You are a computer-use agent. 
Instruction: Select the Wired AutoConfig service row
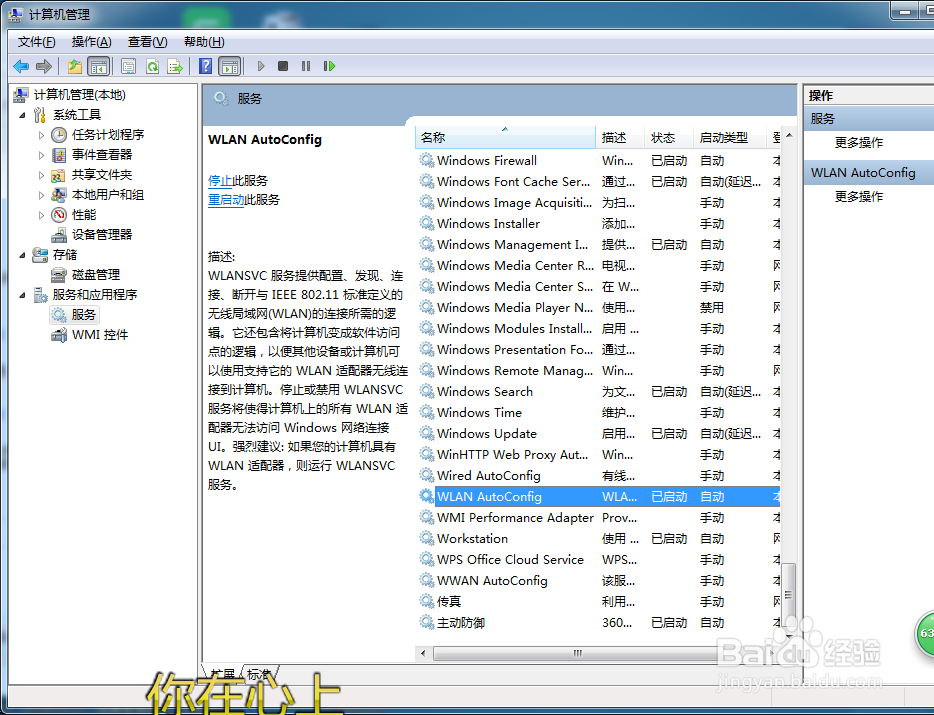pos(599,475)
